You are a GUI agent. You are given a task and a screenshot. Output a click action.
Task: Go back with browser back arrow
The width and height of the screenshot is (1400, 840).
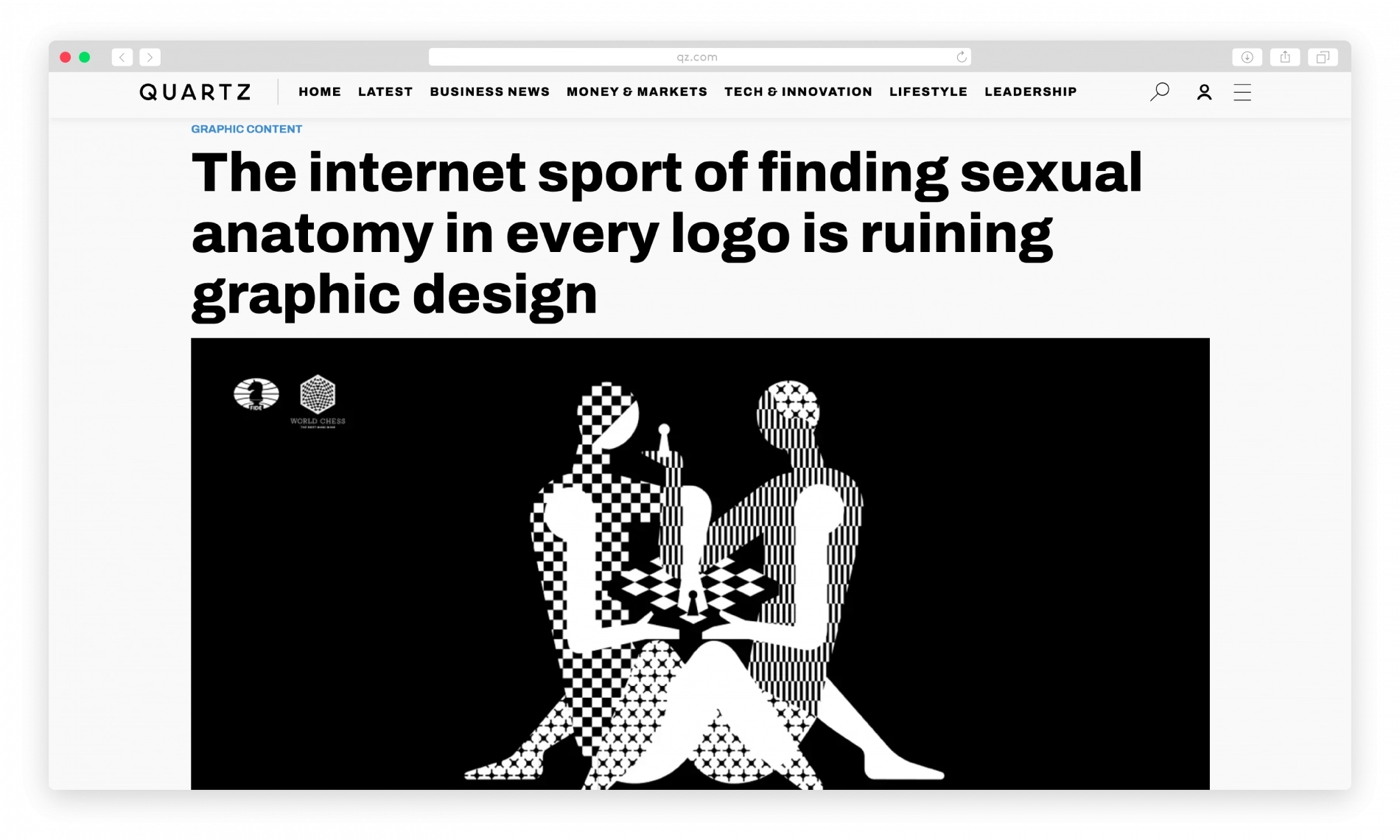pyautogui.click(x=122, y=57)
